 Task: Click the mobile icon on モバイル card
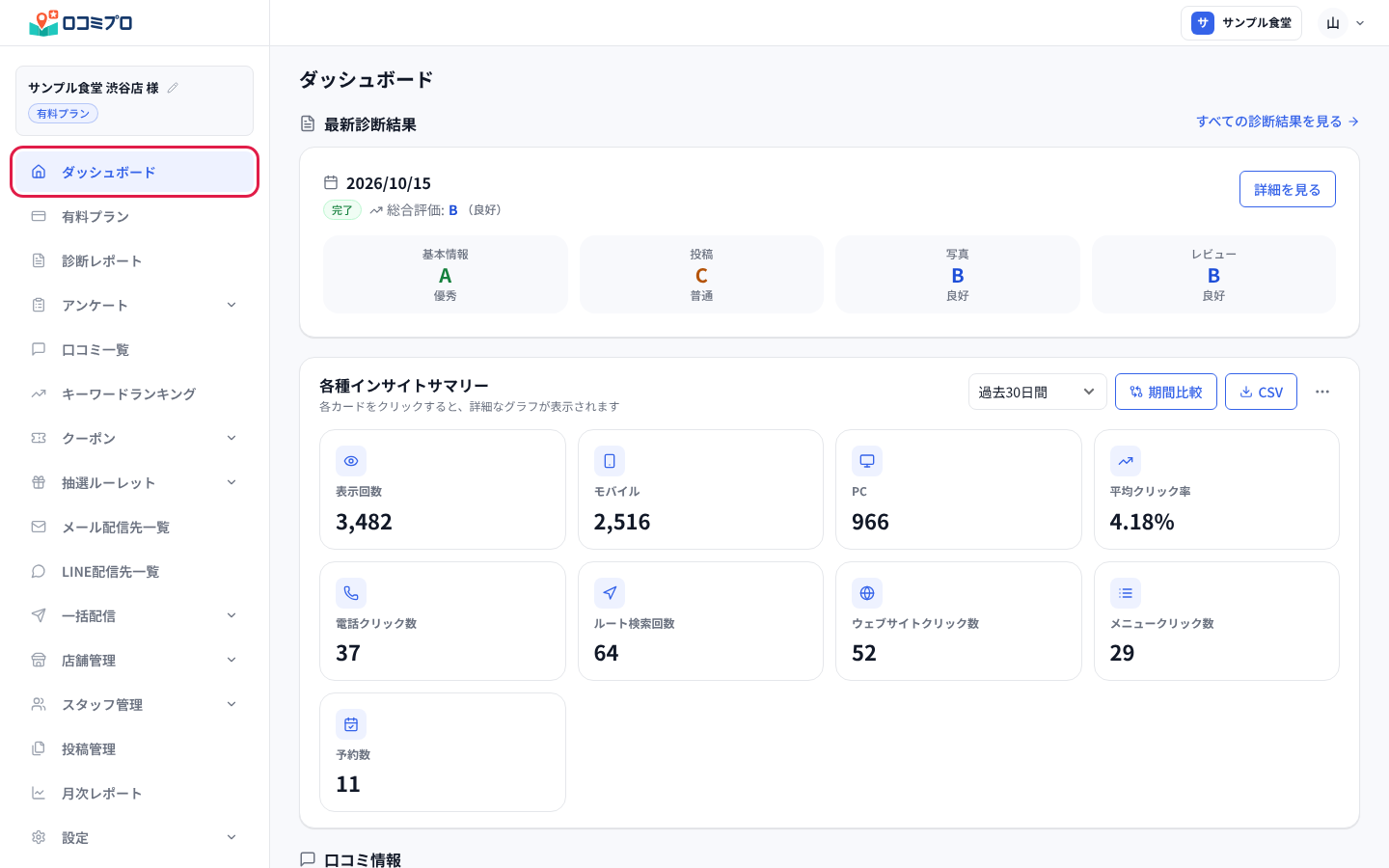point(610,461)
